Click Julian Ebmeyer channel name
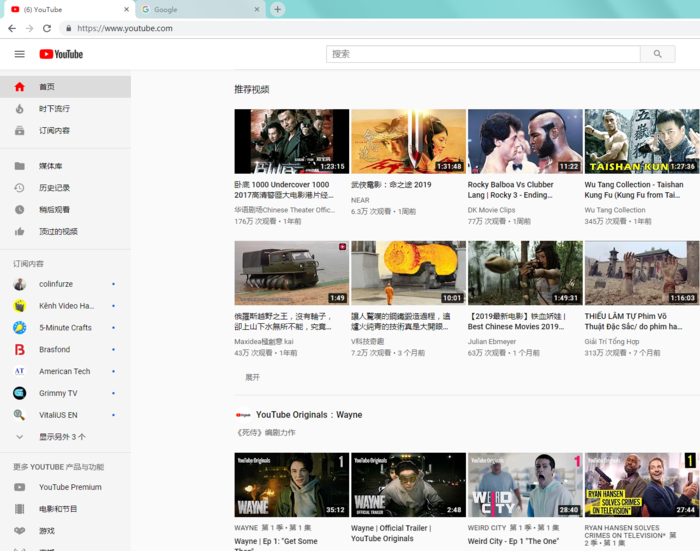 492,342
